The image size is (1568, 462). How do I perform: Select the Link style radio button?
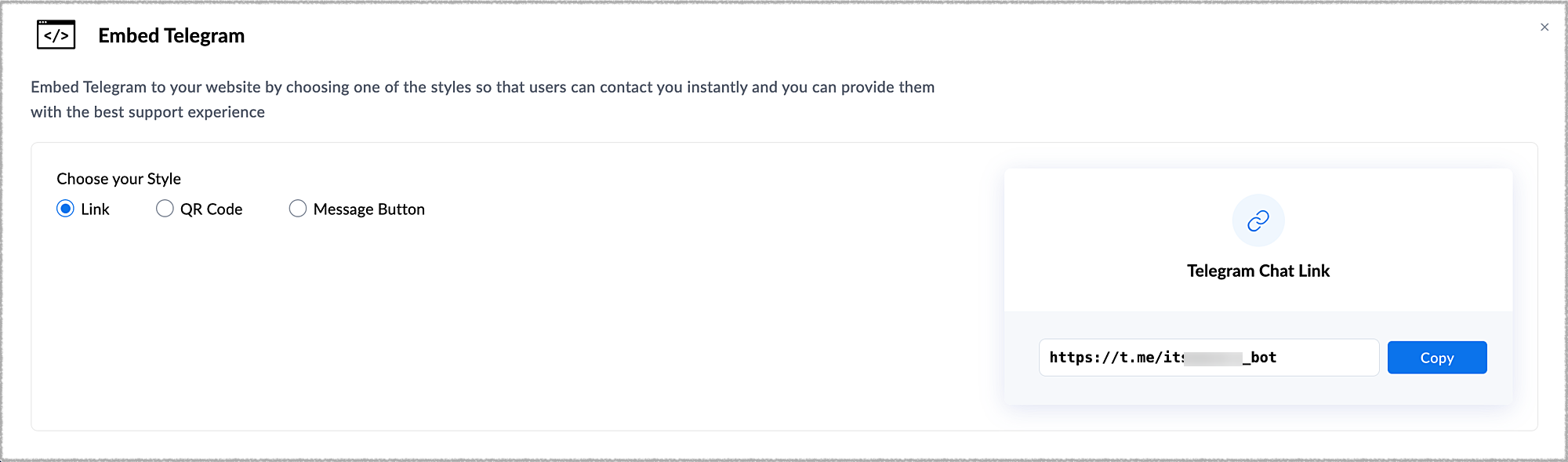click(66, 209)
